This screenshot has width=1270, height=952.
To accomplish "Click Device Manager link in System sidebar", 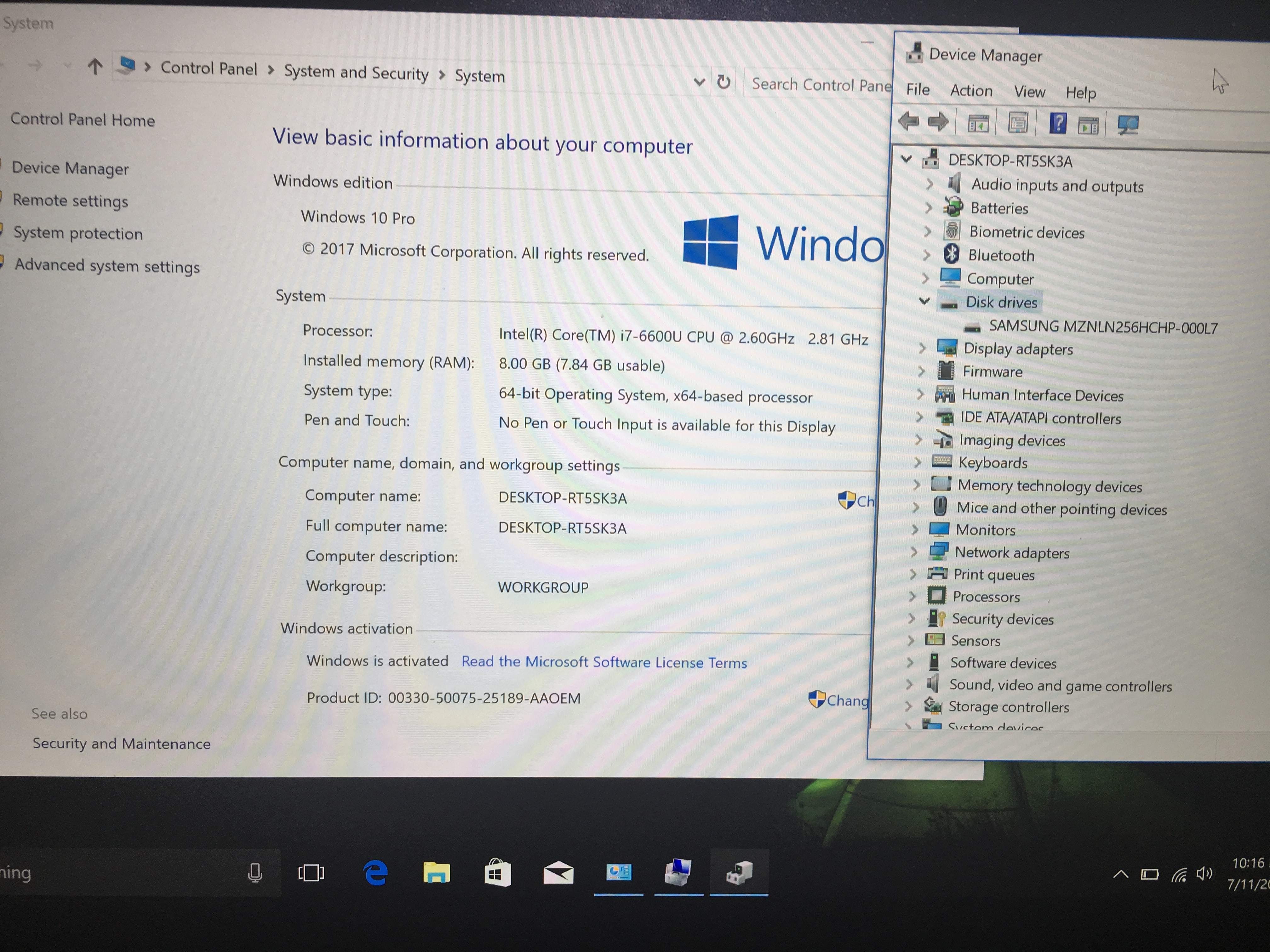I will (x=70, y=168).
